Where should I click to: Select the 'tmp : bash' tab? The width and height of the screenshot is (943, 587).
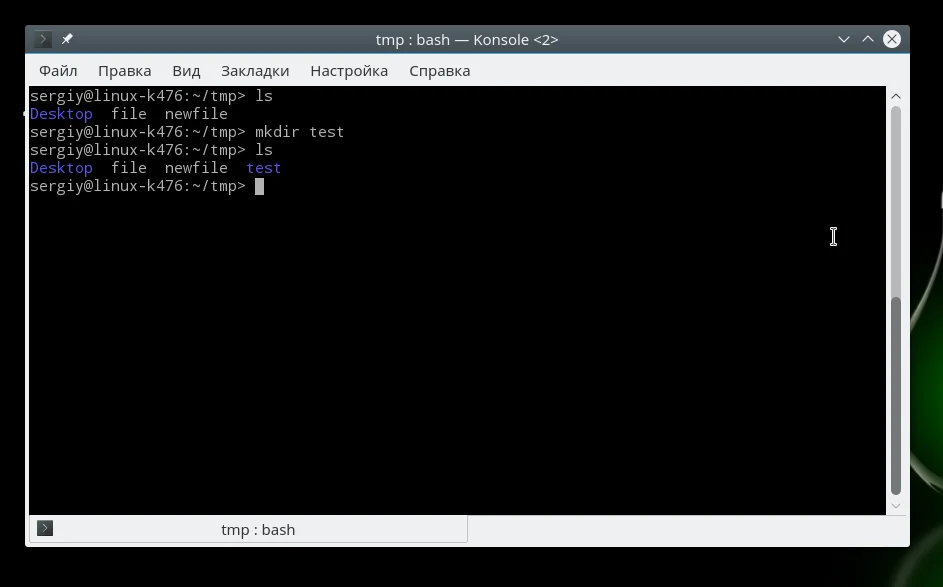(x=248, y=529)
